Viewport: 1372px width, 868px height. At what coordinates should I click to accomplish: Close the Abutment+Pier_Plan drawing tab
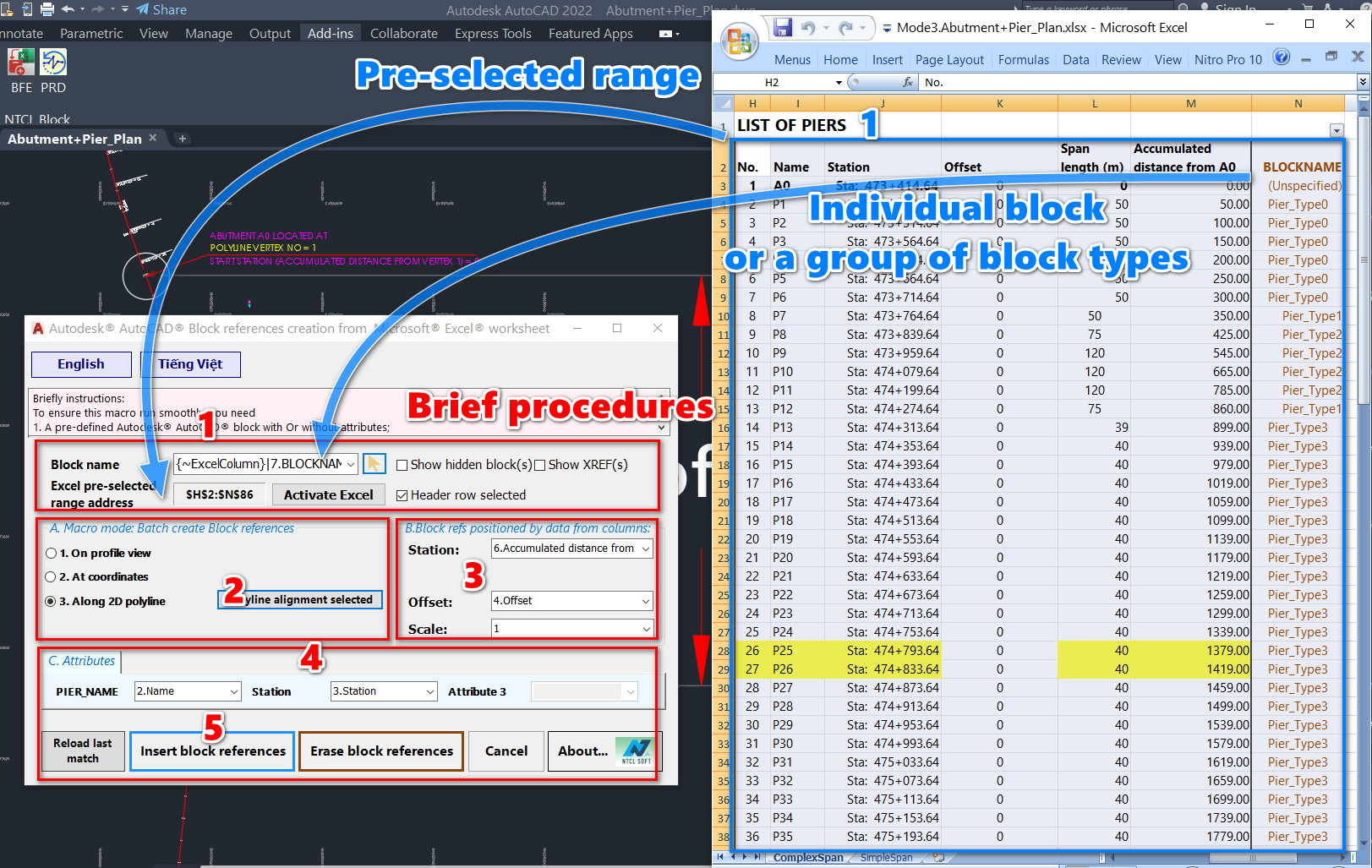pos(153,138)
